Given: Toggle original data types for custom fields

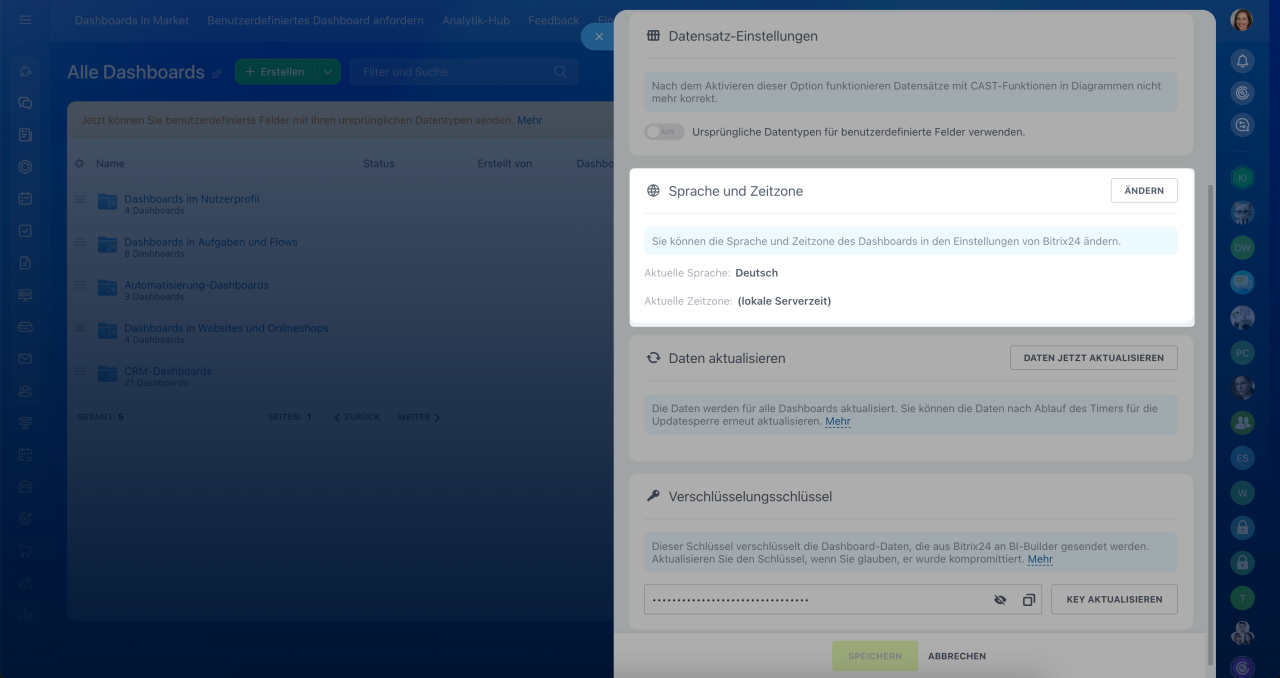Looking at the screenshot, I should tap(664, 132).
